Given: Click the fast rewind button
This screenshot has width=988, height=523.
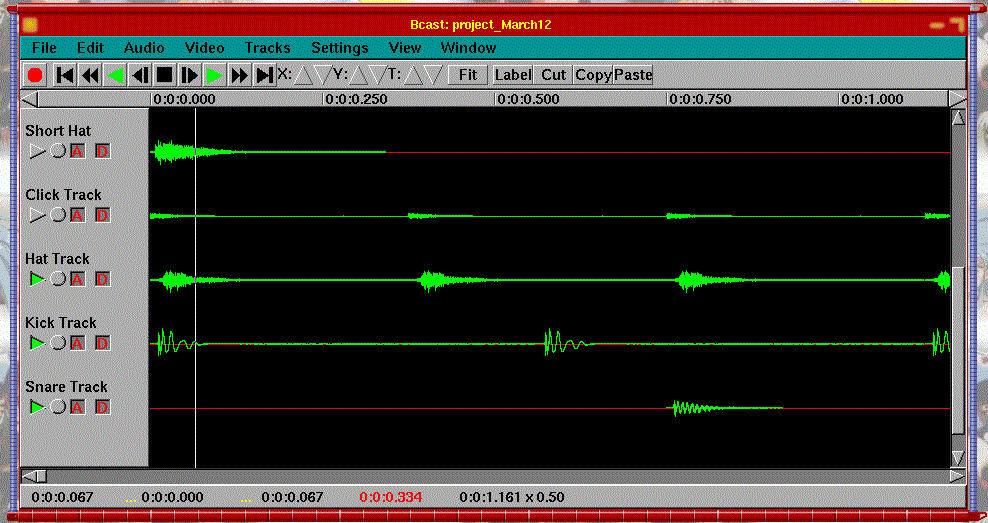Looking at the screenshot, I should (90, 75).
